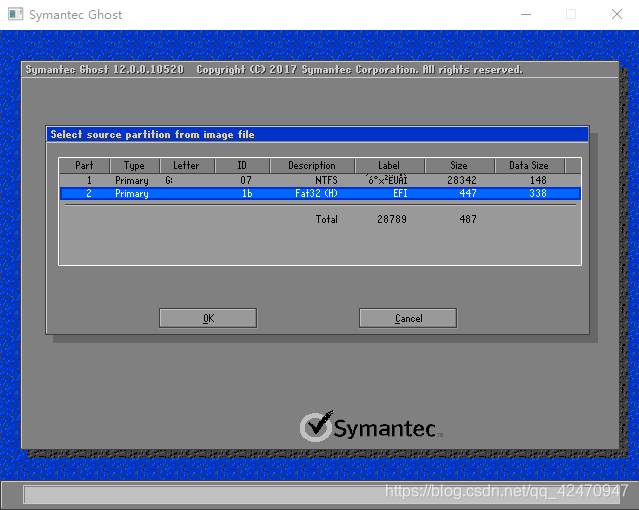This screenshot has width=639, height=510.
Task: Click the Letter column header
Action: (x=187, y=166)
